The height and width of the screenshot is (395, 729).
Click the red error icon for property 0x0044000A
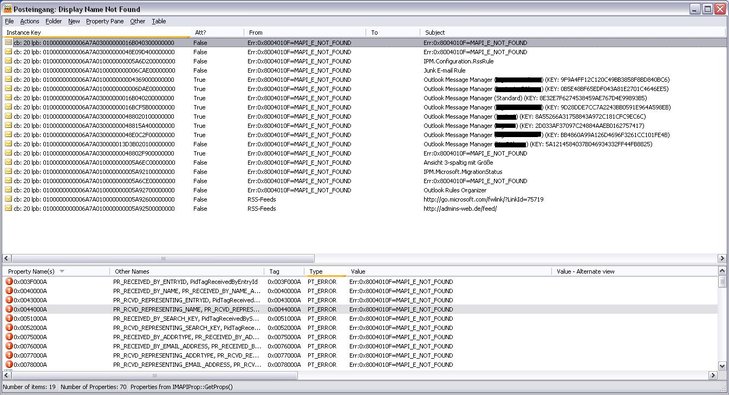pos(9,309)
